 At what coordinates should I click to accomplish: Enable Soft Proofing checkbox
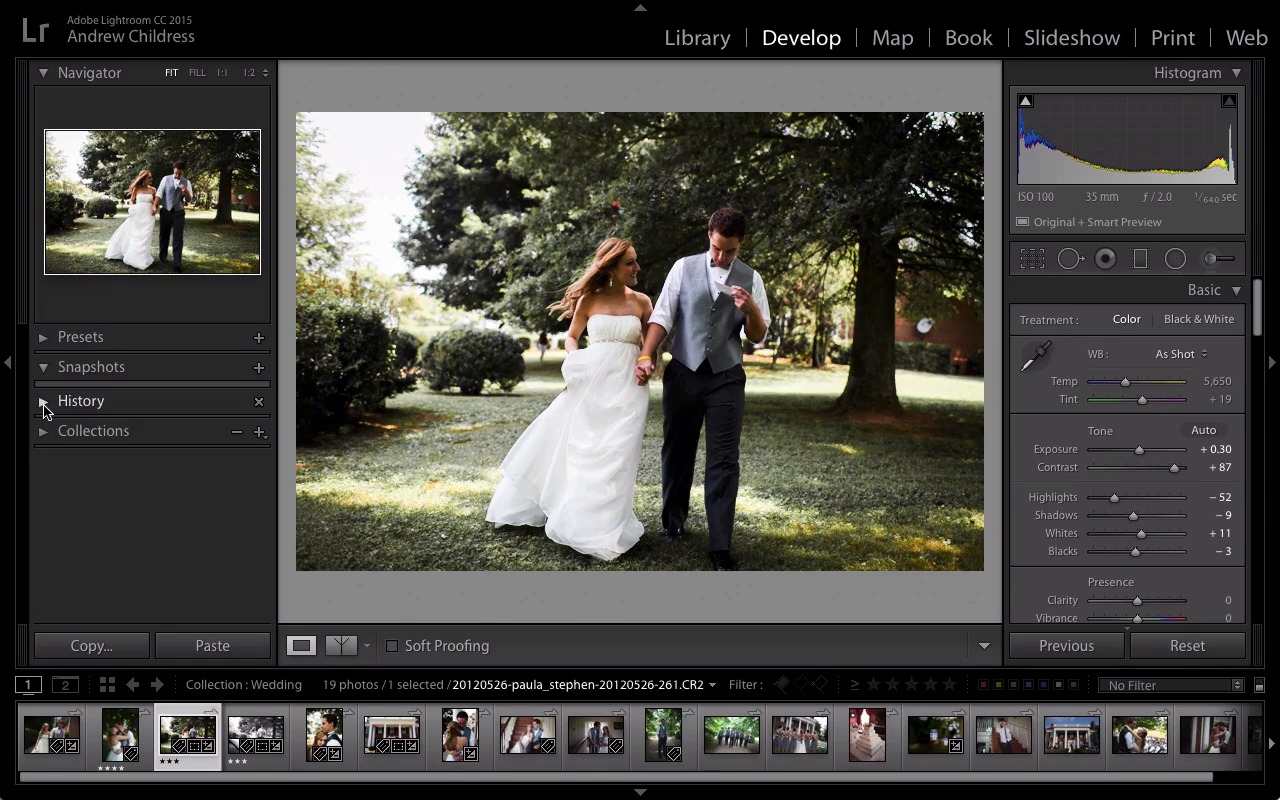coord(392,646)
